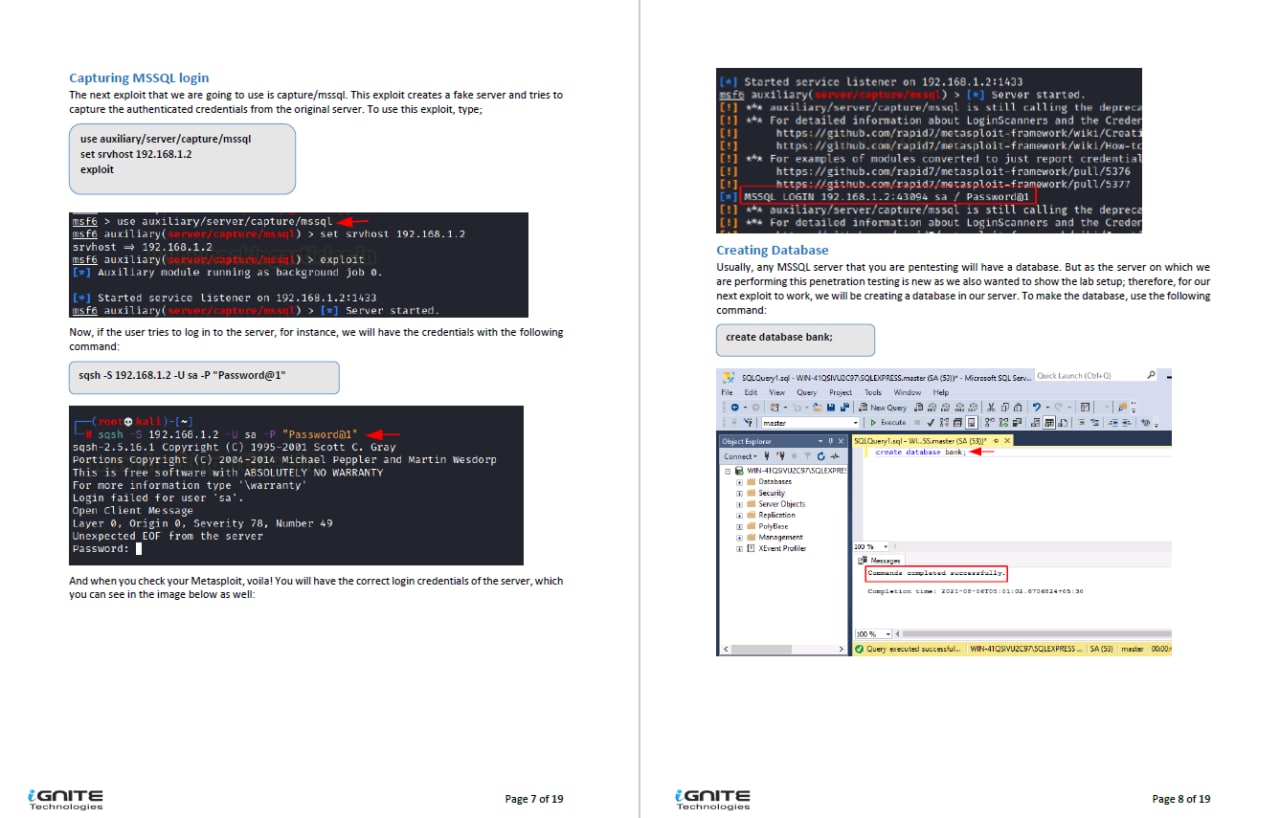1280x818 pixels.
Task: Select the Messages results tab
Action: coord(881,560)
